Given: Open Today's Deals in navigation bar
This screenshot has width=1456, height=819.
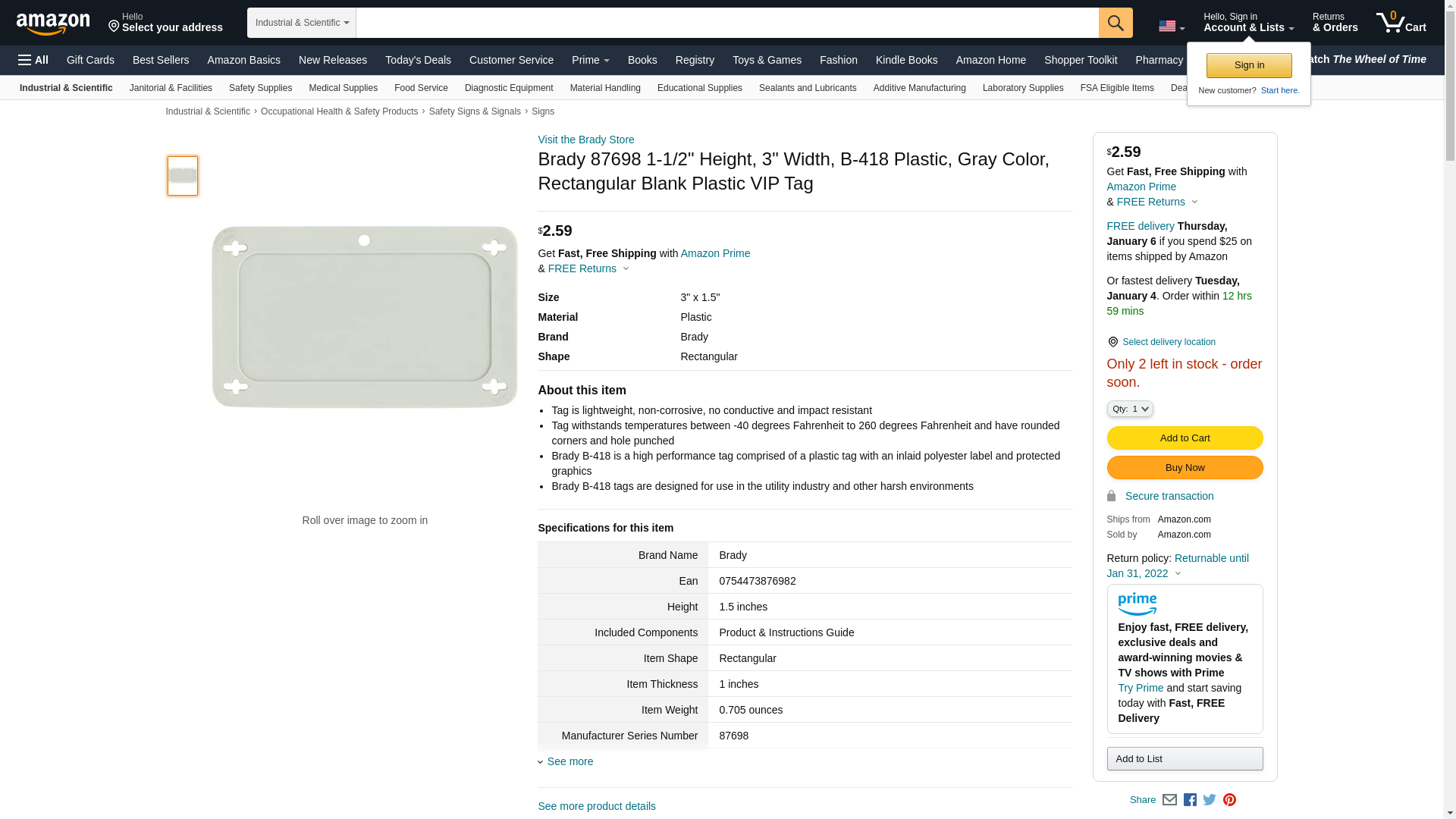Looking at the screenshot, I should point(418,60).
